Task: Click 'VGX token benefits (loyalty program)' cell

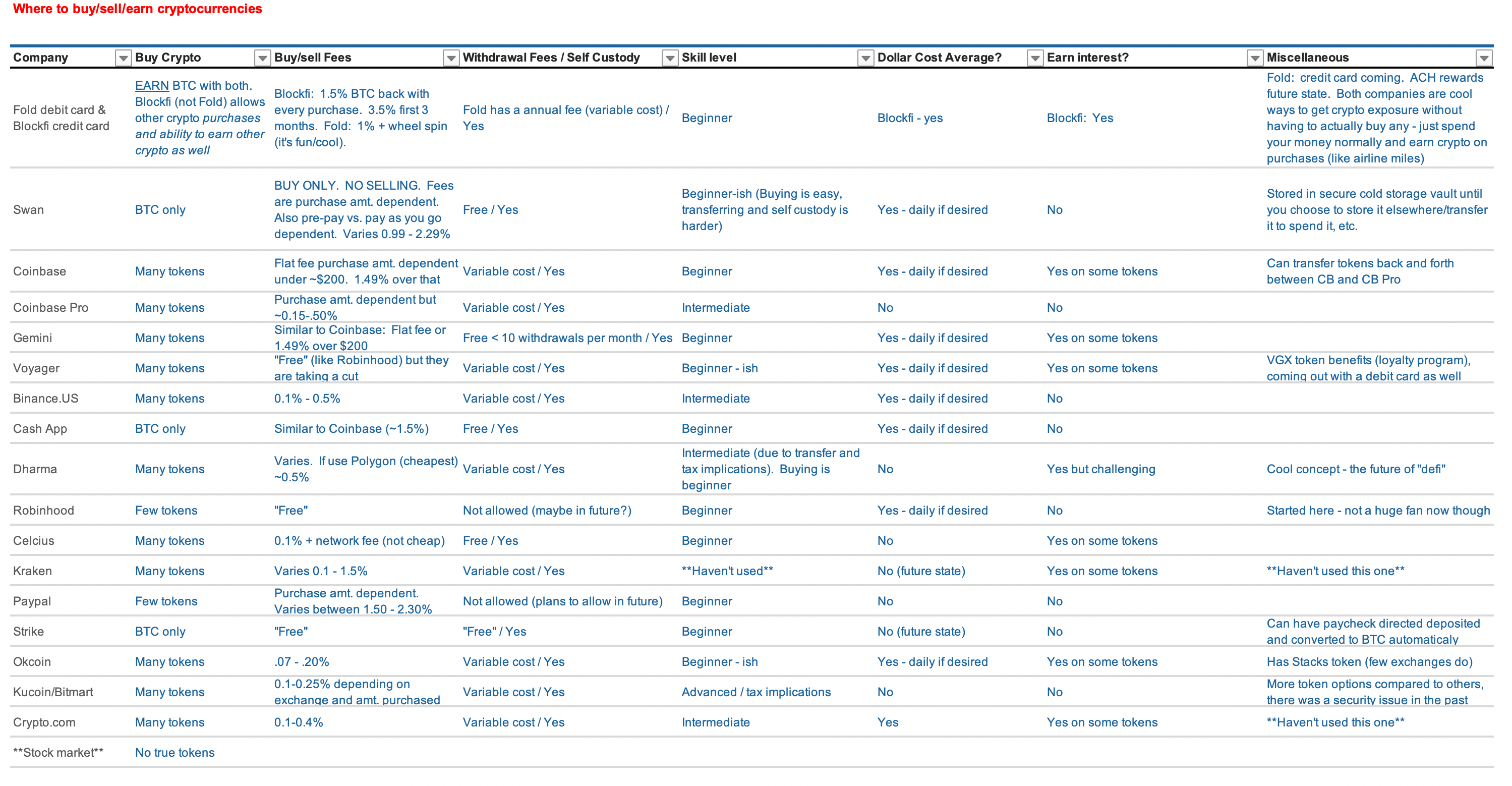Action: (x=1368, y=369)
